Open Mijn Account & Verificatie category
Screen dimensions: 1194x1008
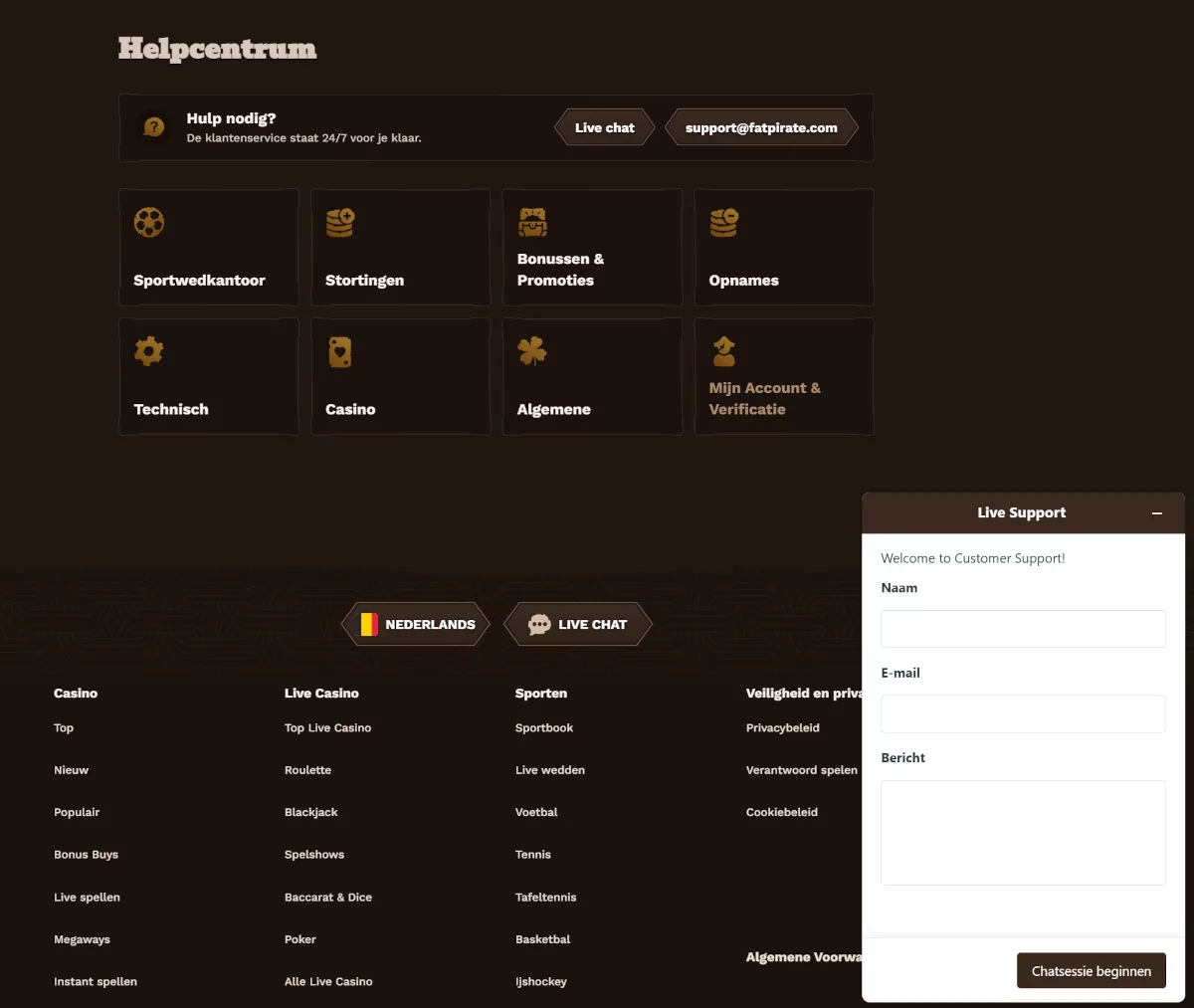coord(784,376)
